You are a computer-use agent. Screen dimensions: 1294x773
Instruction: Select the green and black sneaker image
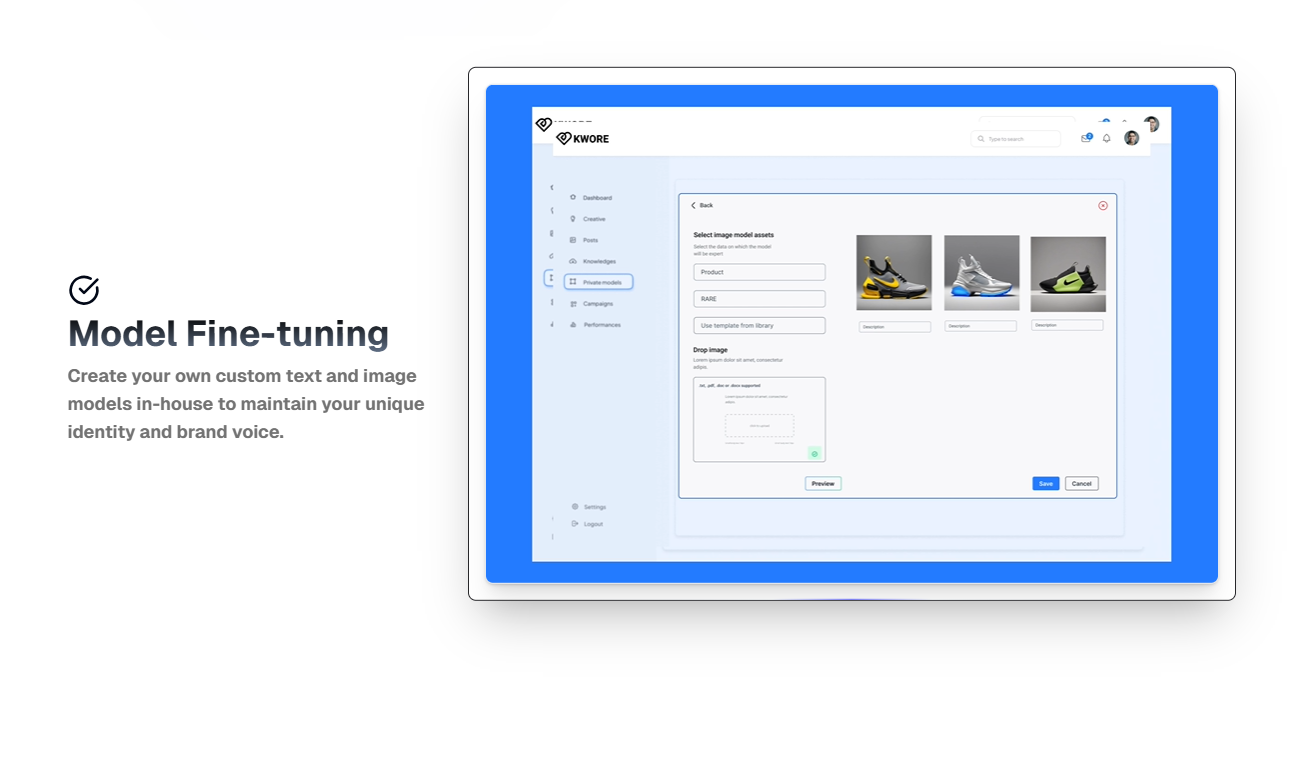(1068, 274)
